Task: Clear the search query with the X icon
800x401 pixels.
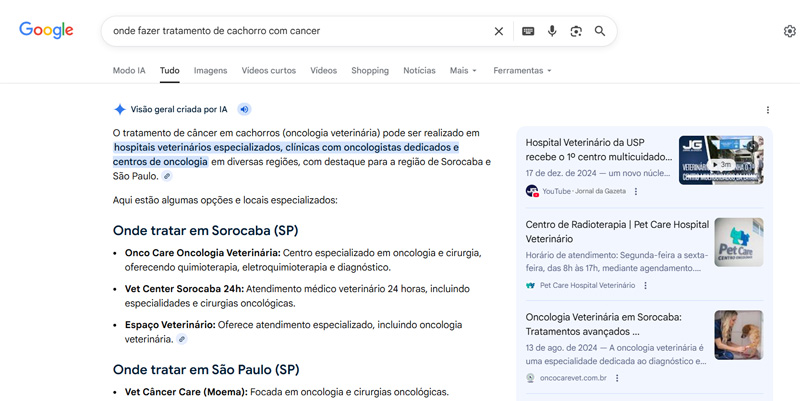Action: [x=498, y=31]
